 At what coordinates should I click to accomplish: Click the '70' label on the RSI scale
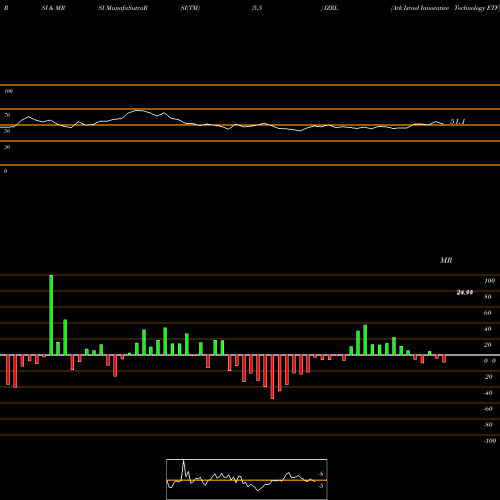click(7, 115)
